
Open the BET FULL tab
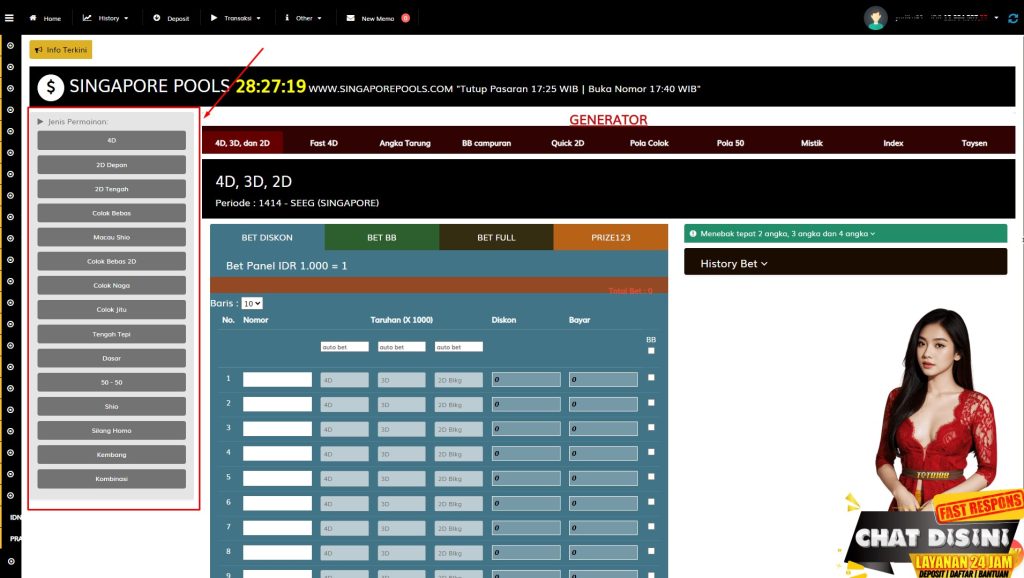tap(496, 237)
